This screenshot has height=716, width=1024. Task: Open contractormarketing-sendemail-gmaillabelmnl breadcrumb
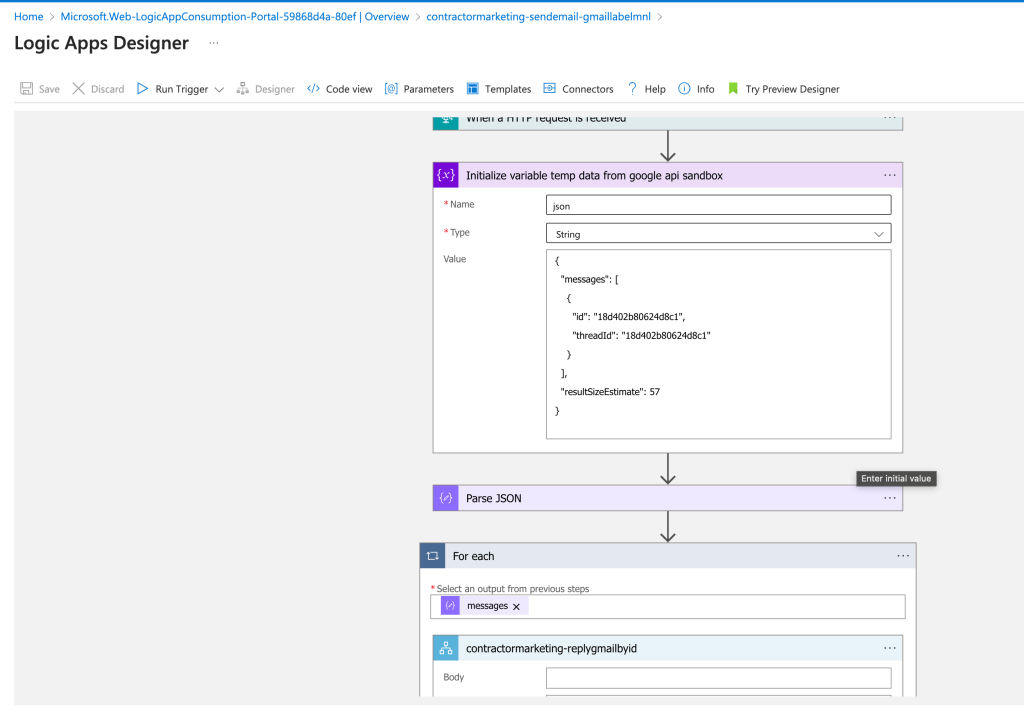pyautogui.click(x=538, y=17)
